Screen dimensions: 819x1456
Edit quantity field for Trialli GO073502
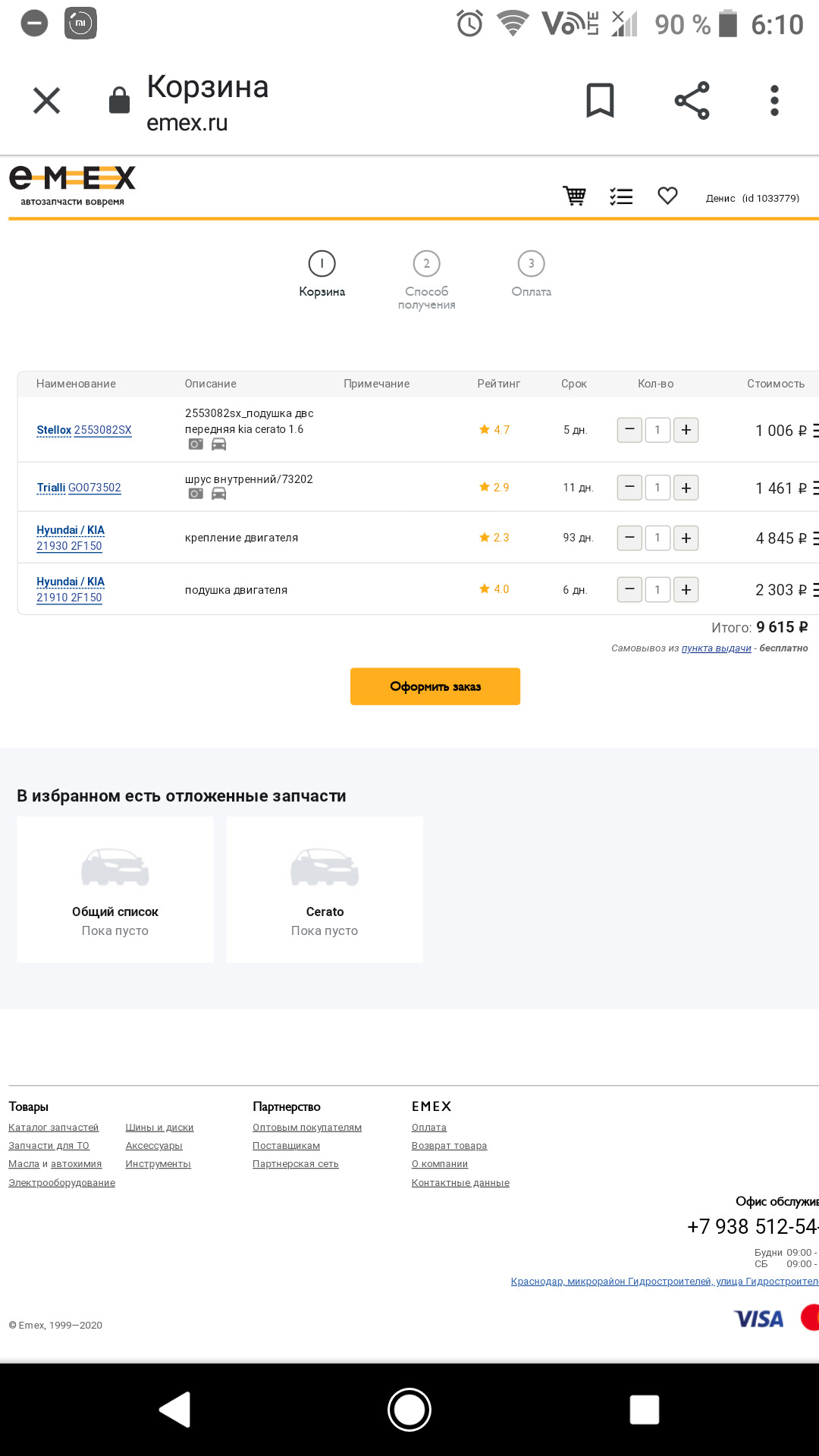657,488
